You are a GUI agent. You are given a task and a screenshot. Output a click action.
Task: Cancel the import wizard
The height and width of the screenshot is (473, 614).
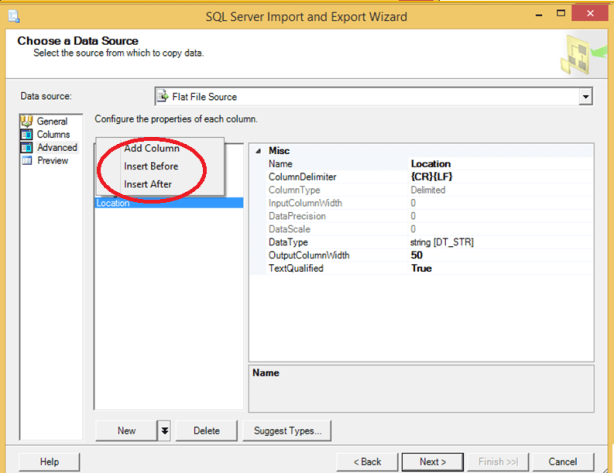562,462
